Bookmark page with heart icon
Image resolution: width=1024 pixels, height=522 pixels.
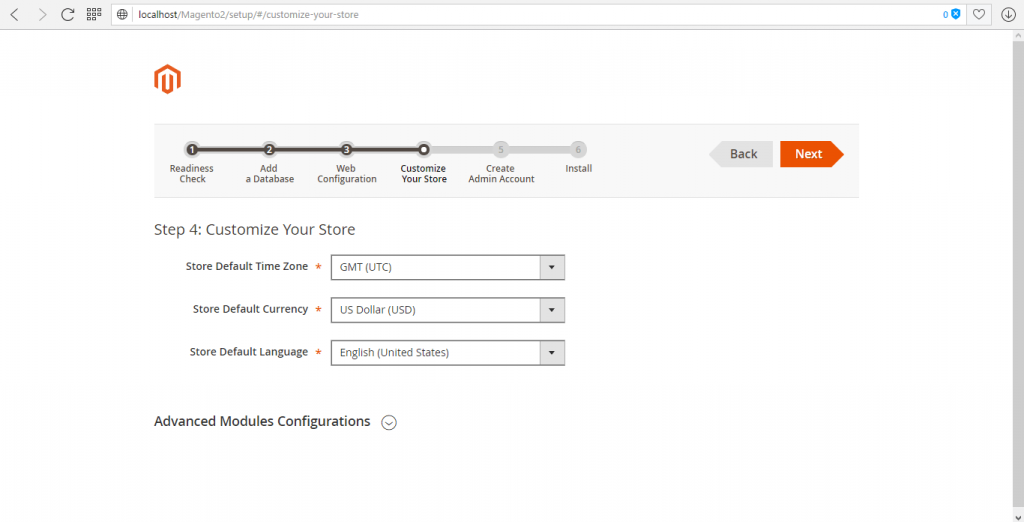pos(978,14)
